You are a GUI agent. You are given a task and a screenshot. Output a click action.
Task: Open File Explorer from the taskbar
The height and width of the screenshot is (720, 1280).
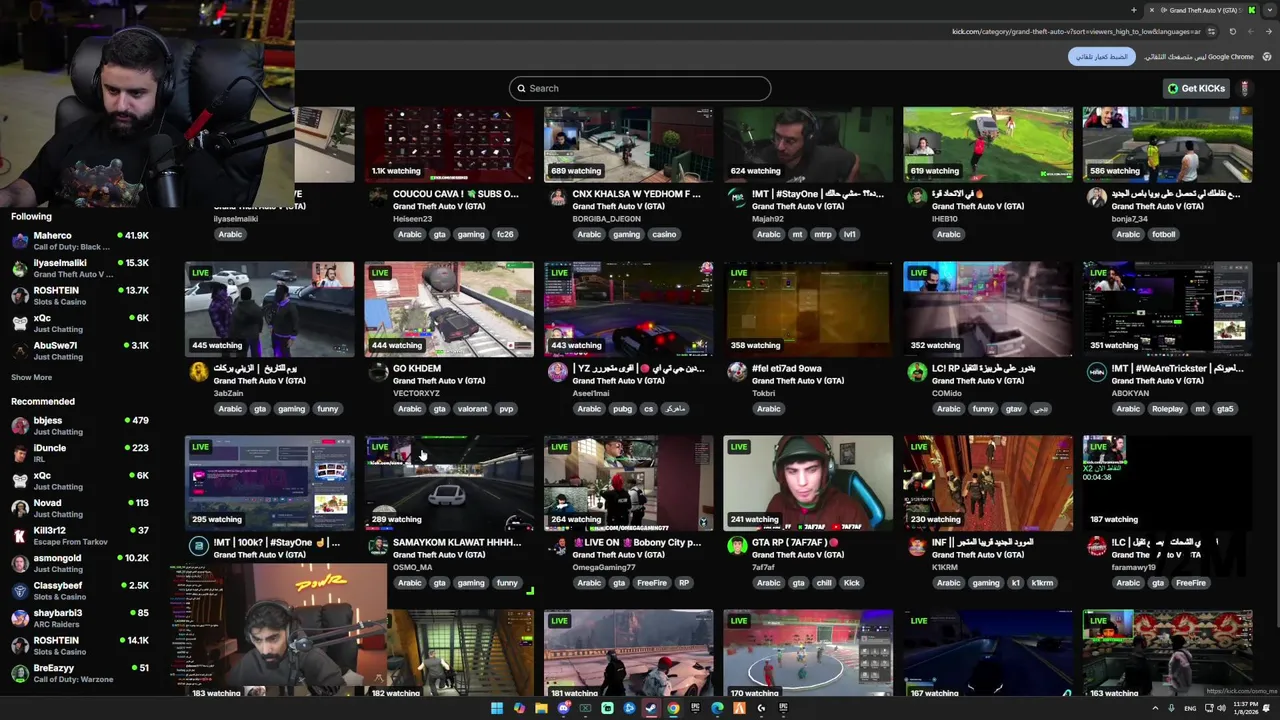[x=541, y=708]
